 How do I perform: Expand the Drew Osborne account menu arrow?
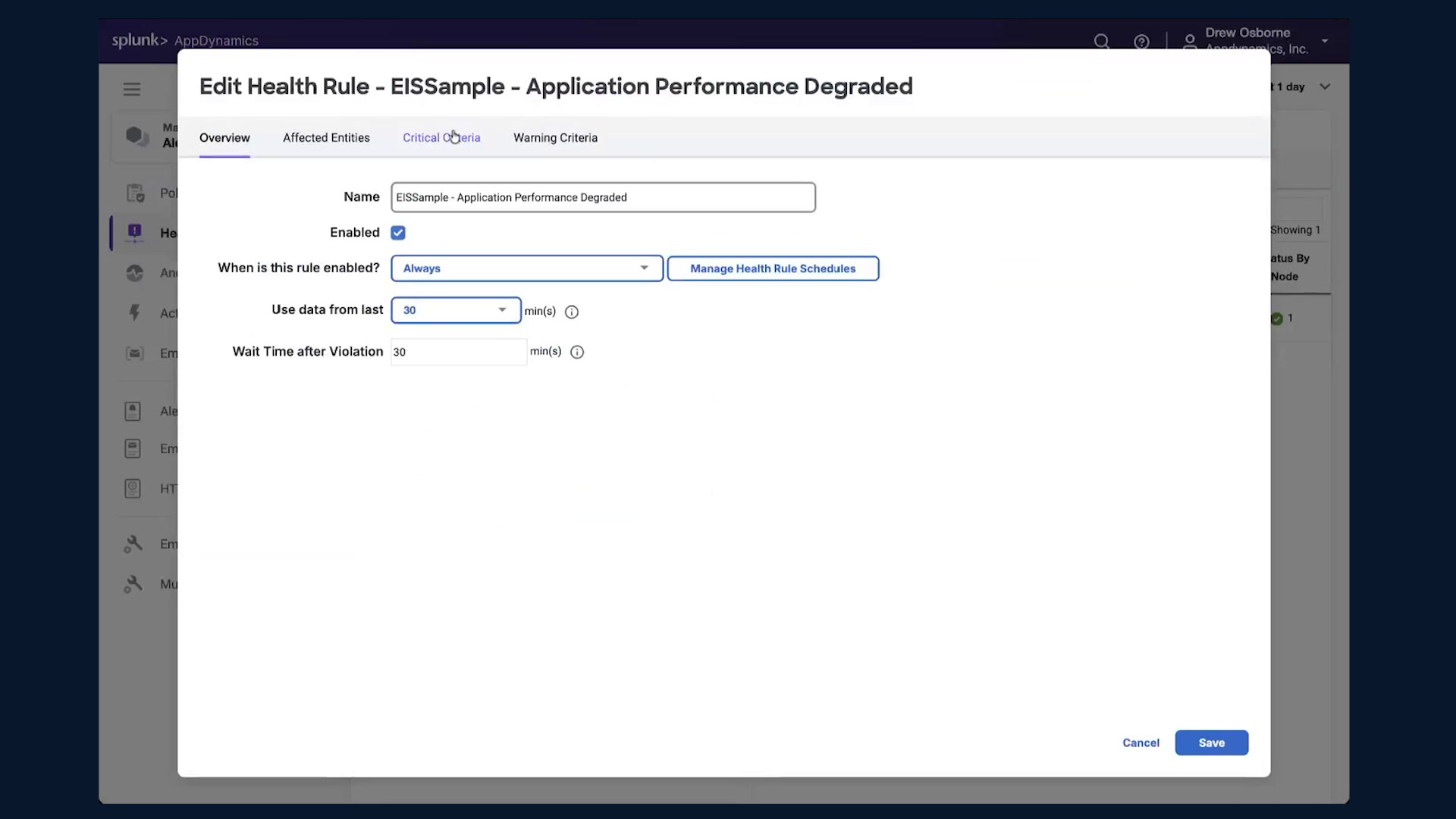tap(1325, 41)
